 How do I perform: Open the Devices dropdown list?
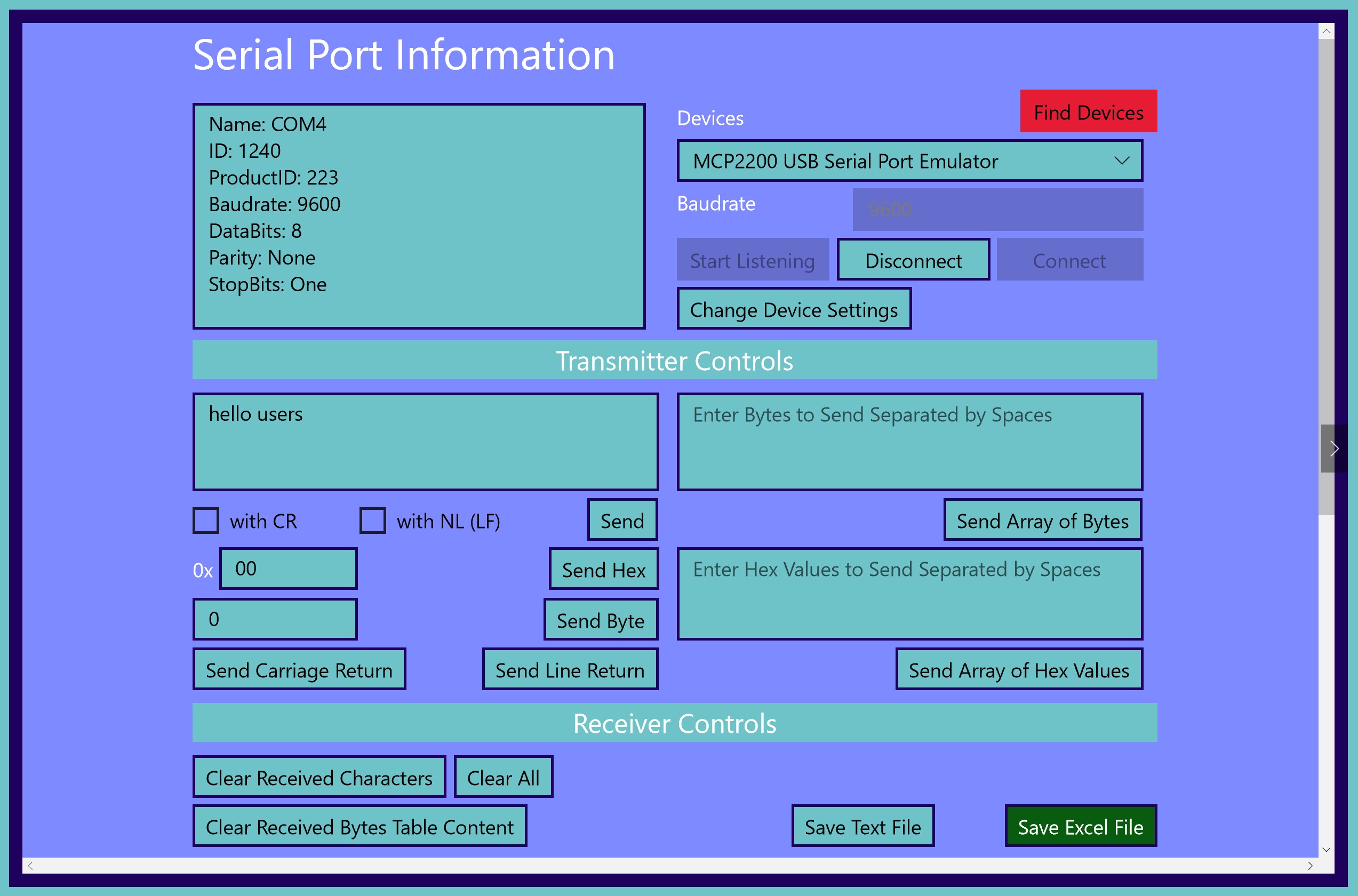[x=909, y=161]
